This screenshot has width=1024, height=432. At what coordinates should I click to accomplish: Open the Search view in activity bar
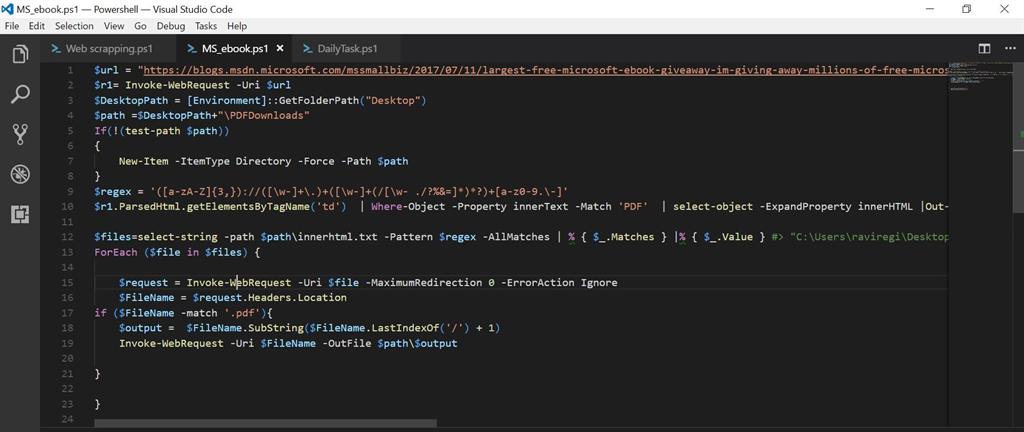tap(20, 94)
